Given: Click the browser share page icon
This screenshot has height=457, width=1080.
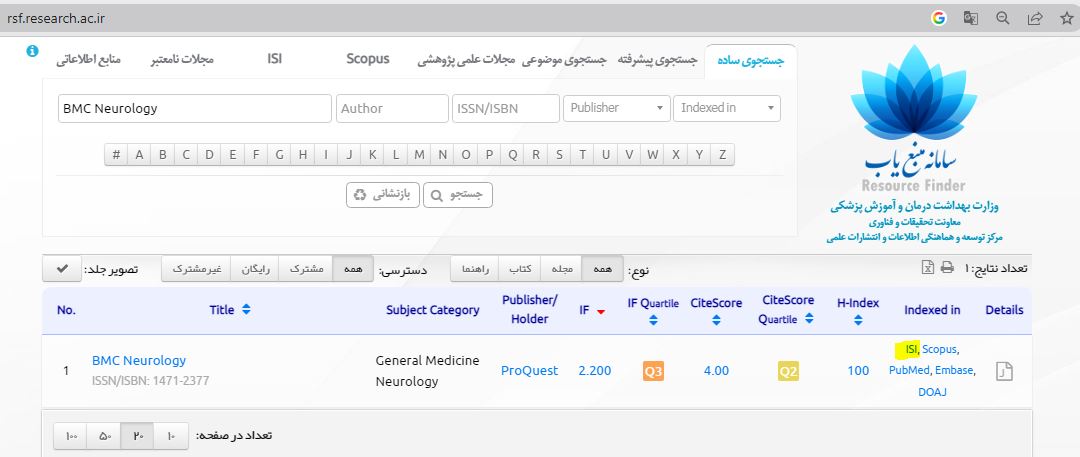Looking at the screenshot, I should click(x=1033, y=18).
